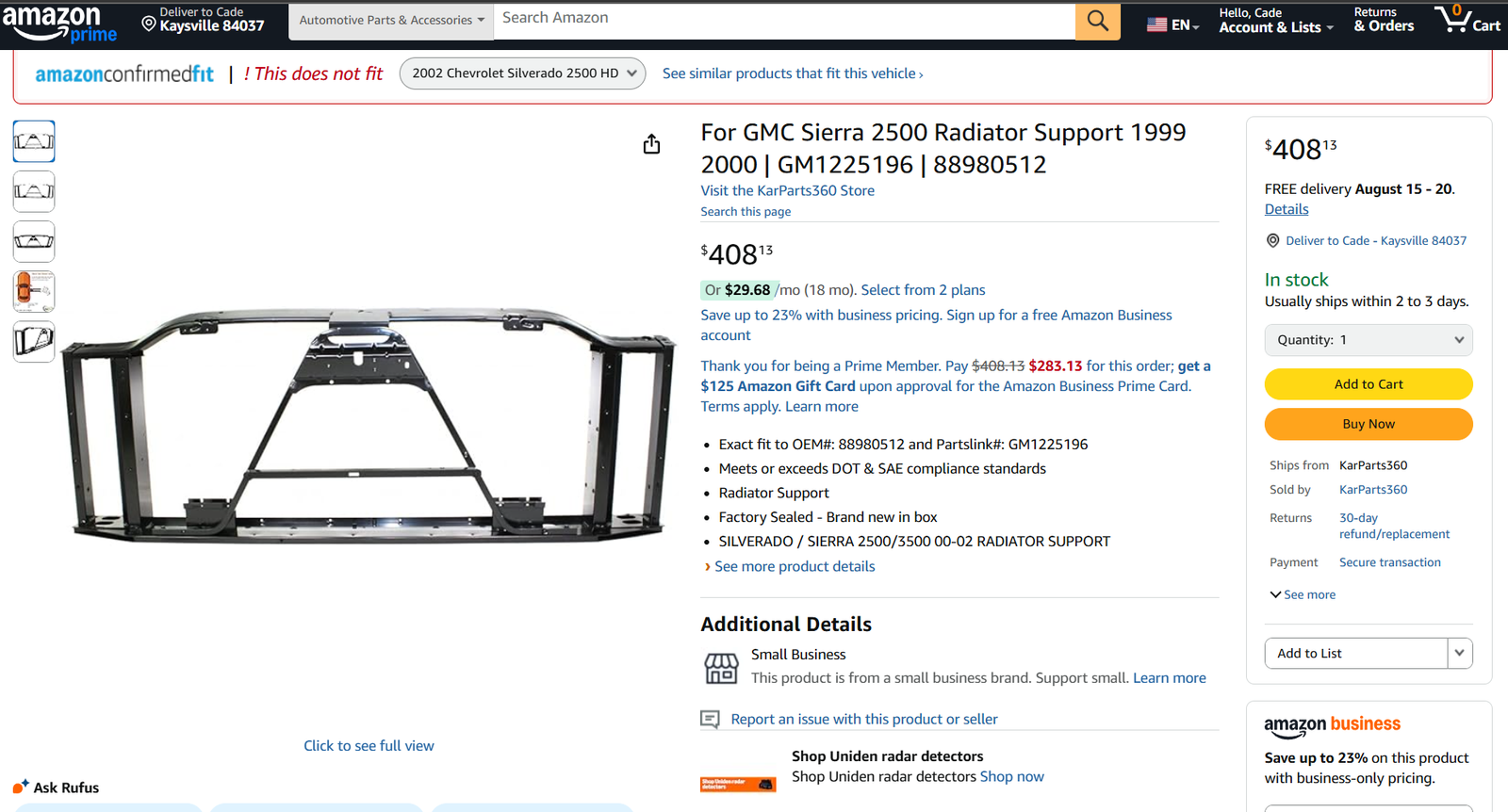Open the Quantity dropdown
The image size is (1508, 812).
pos(1369,340)
